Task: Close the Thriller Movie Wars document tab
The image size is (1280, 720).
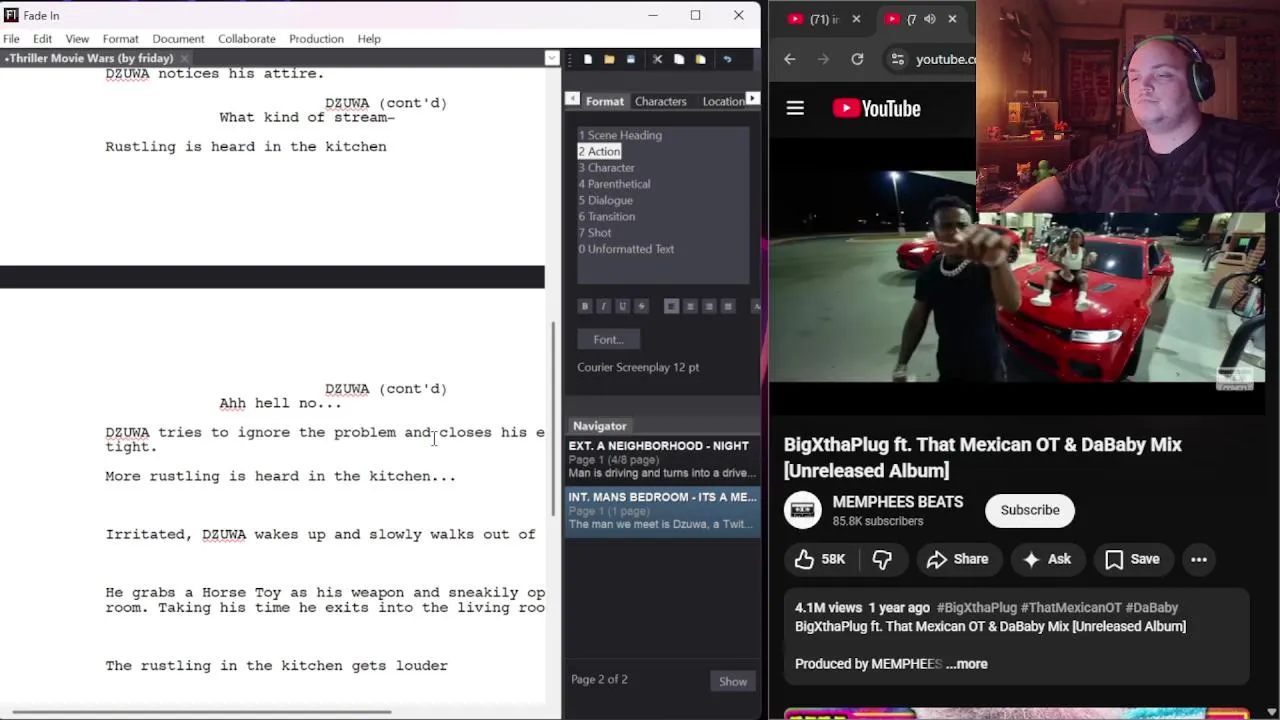Action: [185, 59]
